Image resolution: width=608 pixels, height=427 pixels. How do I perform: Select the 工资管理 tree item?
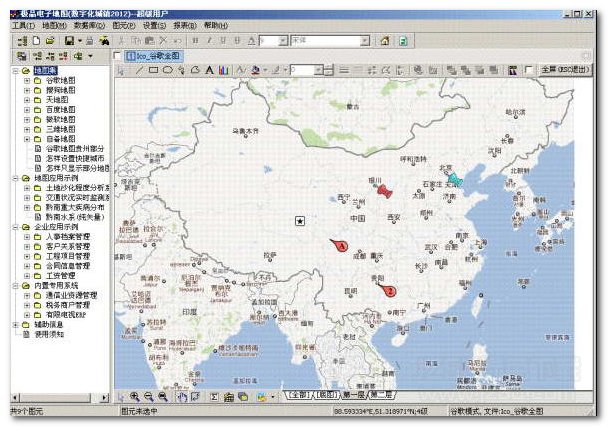point(60,276)
